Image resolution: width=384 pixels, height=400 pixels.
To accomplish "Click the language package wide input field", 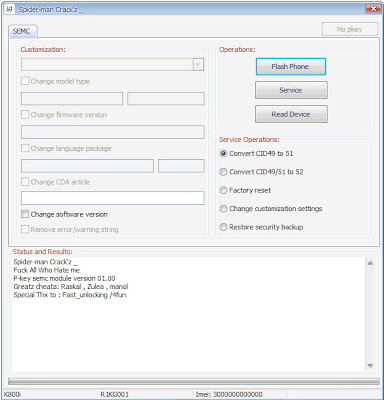I will 87,166.
